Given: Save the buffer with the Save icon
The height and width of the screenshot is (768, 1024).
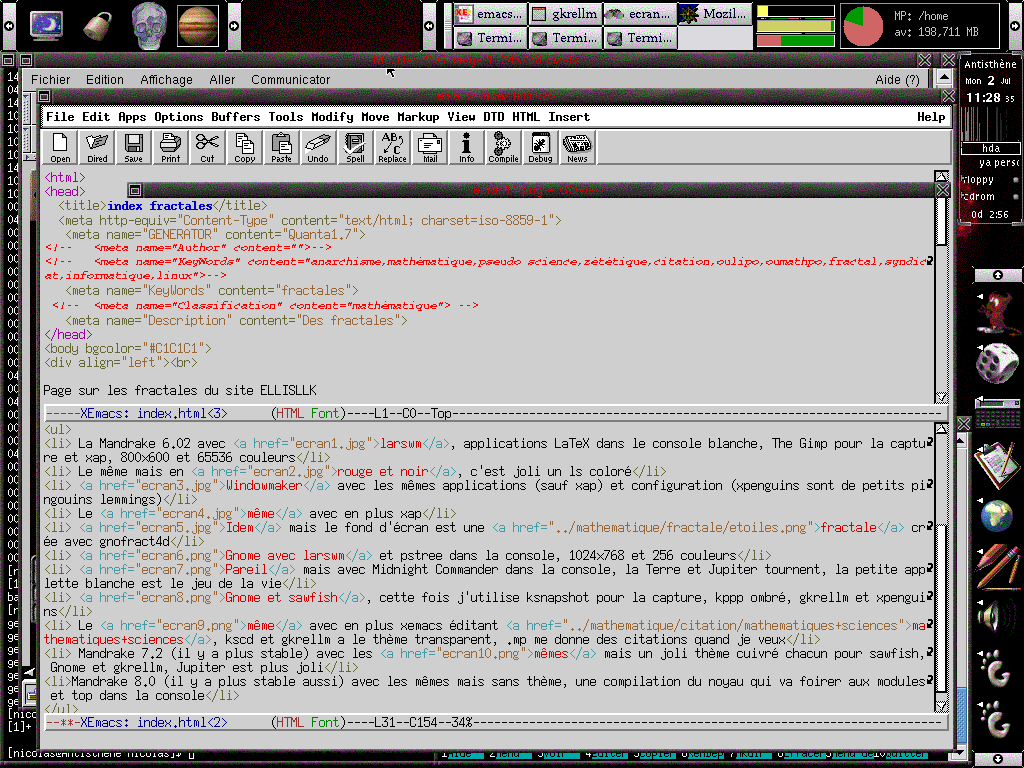Looking at the screenshot, I should (133, 147).
